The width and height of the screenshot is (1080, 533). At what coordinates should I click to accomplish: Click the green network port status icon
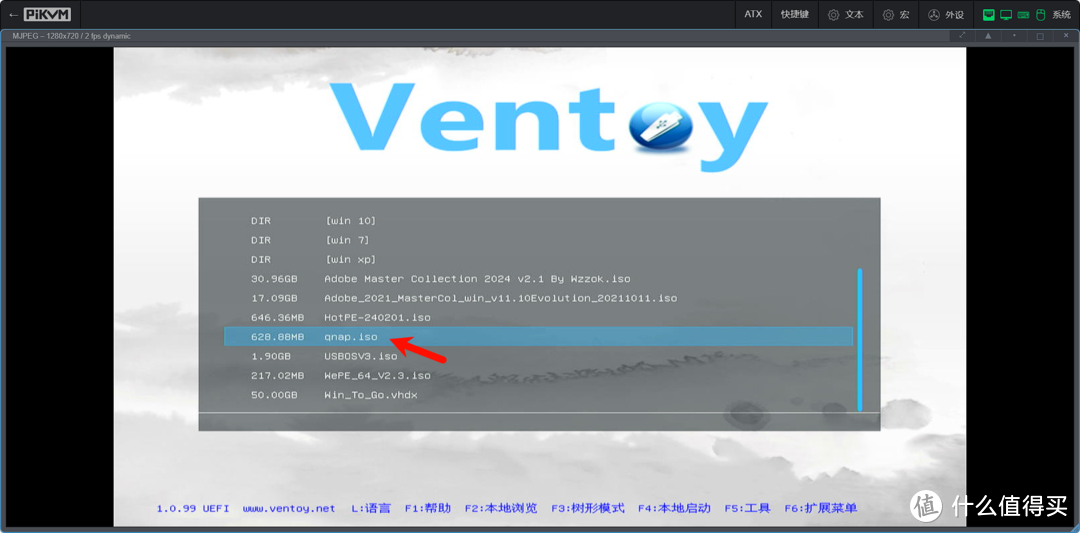tap(988, 14)
